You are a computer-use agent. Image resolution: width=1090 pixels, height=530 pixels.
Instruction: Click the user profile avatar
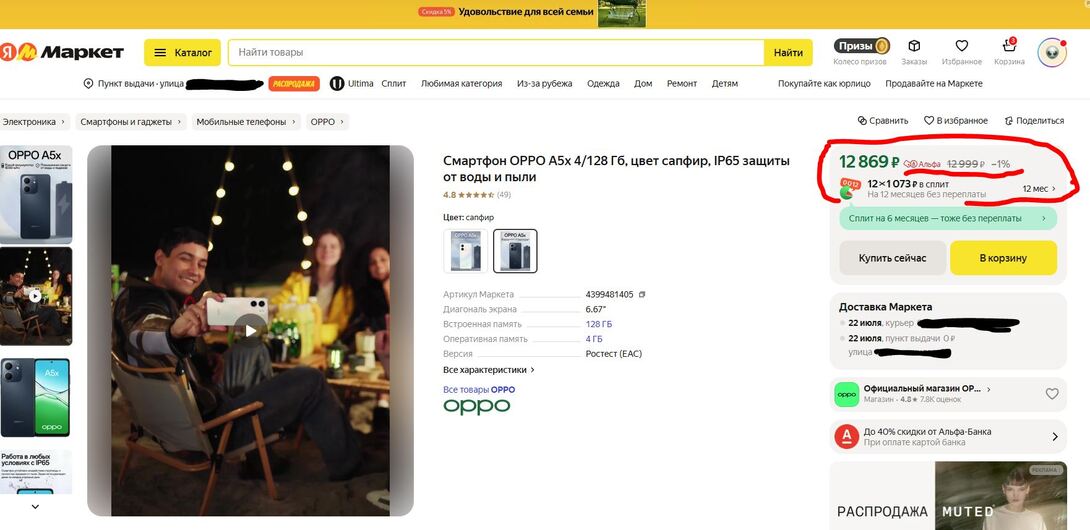click(x=1052, y=52)
